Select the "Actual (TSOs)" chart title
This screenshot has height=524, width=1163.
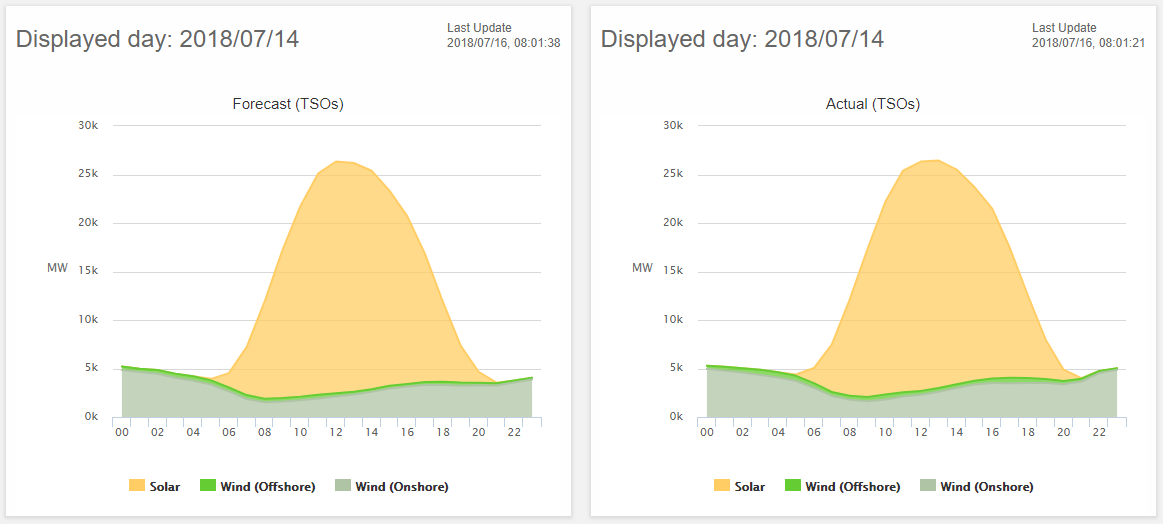873,104
